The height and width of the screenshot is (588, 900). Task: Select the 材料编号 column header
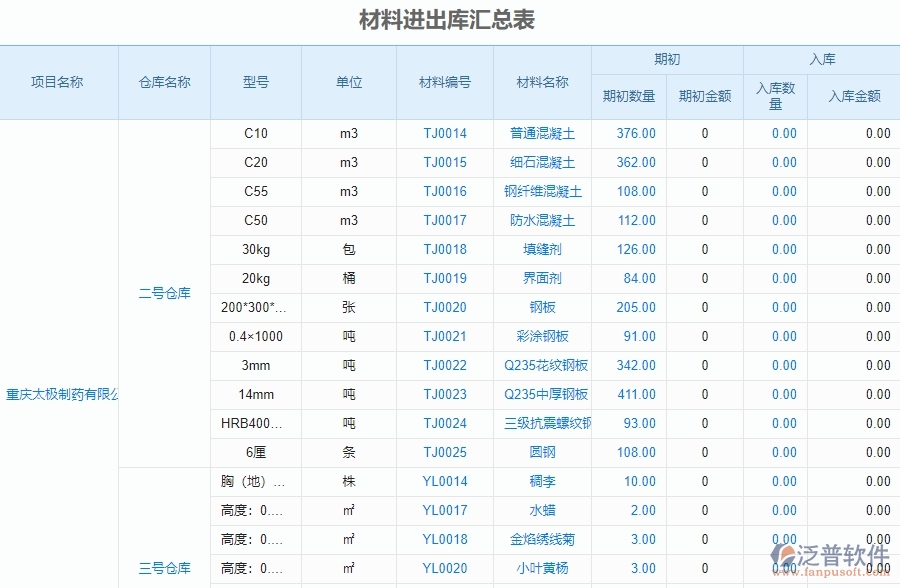(444, 83)
